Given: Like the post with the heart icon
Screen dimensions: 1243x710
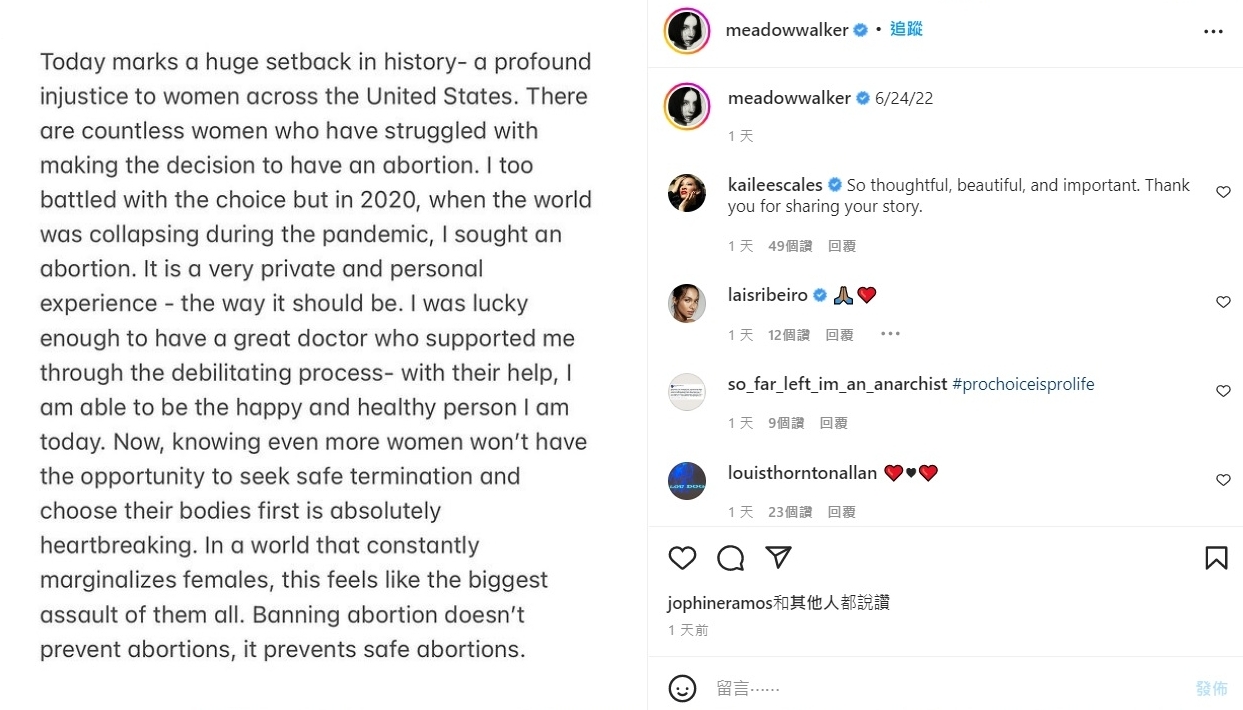Looking at the screenshot, I should click(682, 558).
